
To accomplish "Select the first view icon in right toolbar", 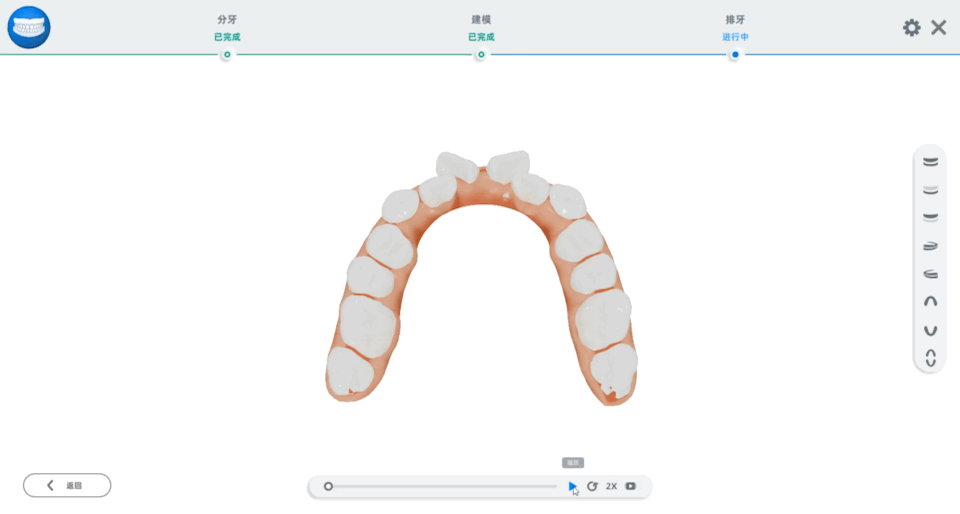I will coord(930,161).
